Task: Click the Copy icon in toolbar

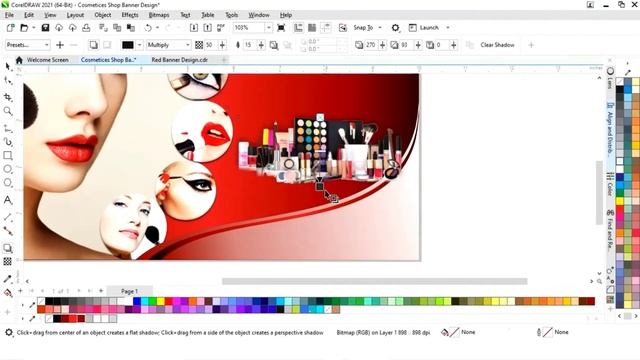Action: pos(117,28)
